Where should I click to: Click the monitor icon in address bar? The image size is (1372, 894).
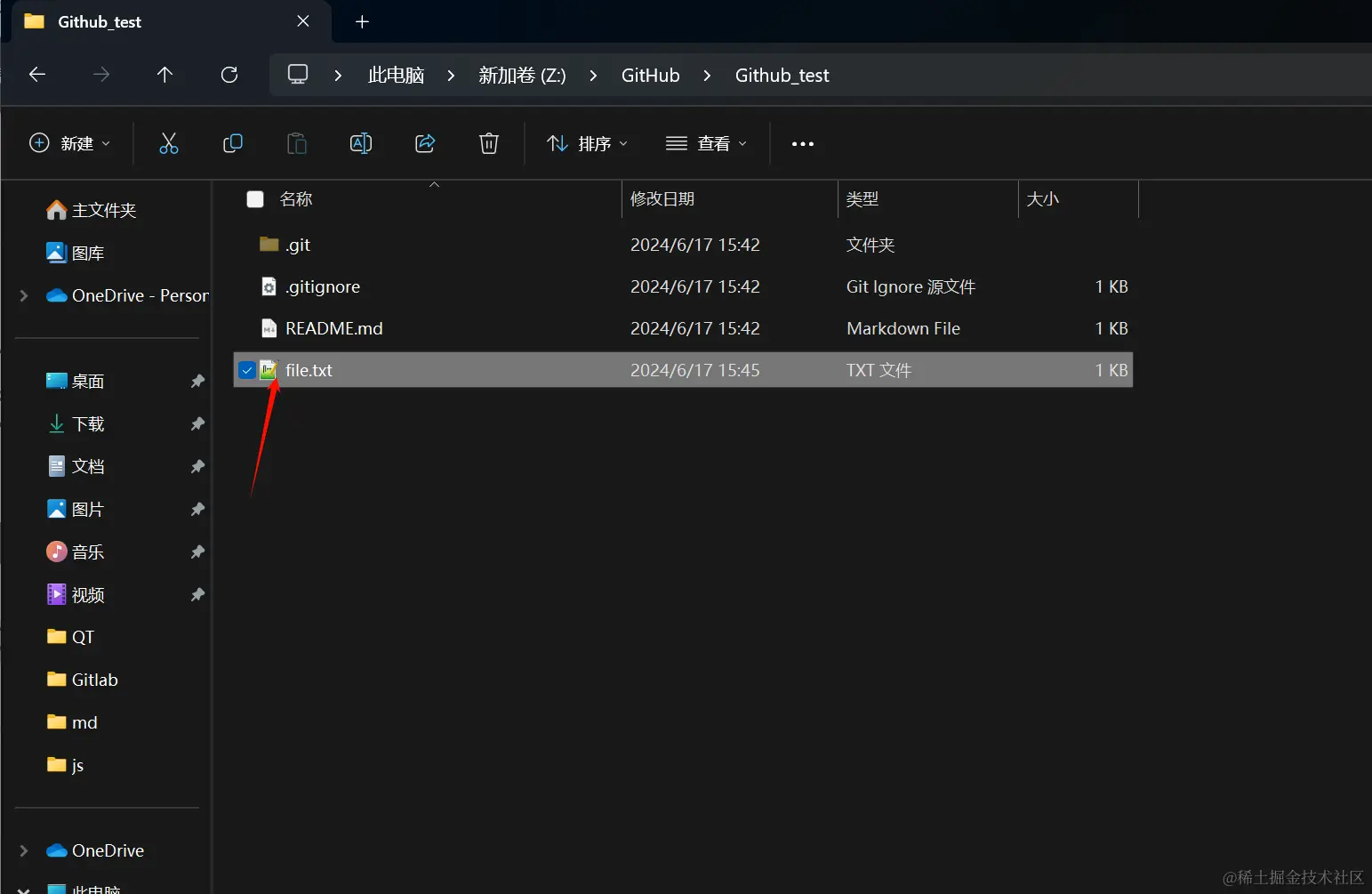[298, 75]
